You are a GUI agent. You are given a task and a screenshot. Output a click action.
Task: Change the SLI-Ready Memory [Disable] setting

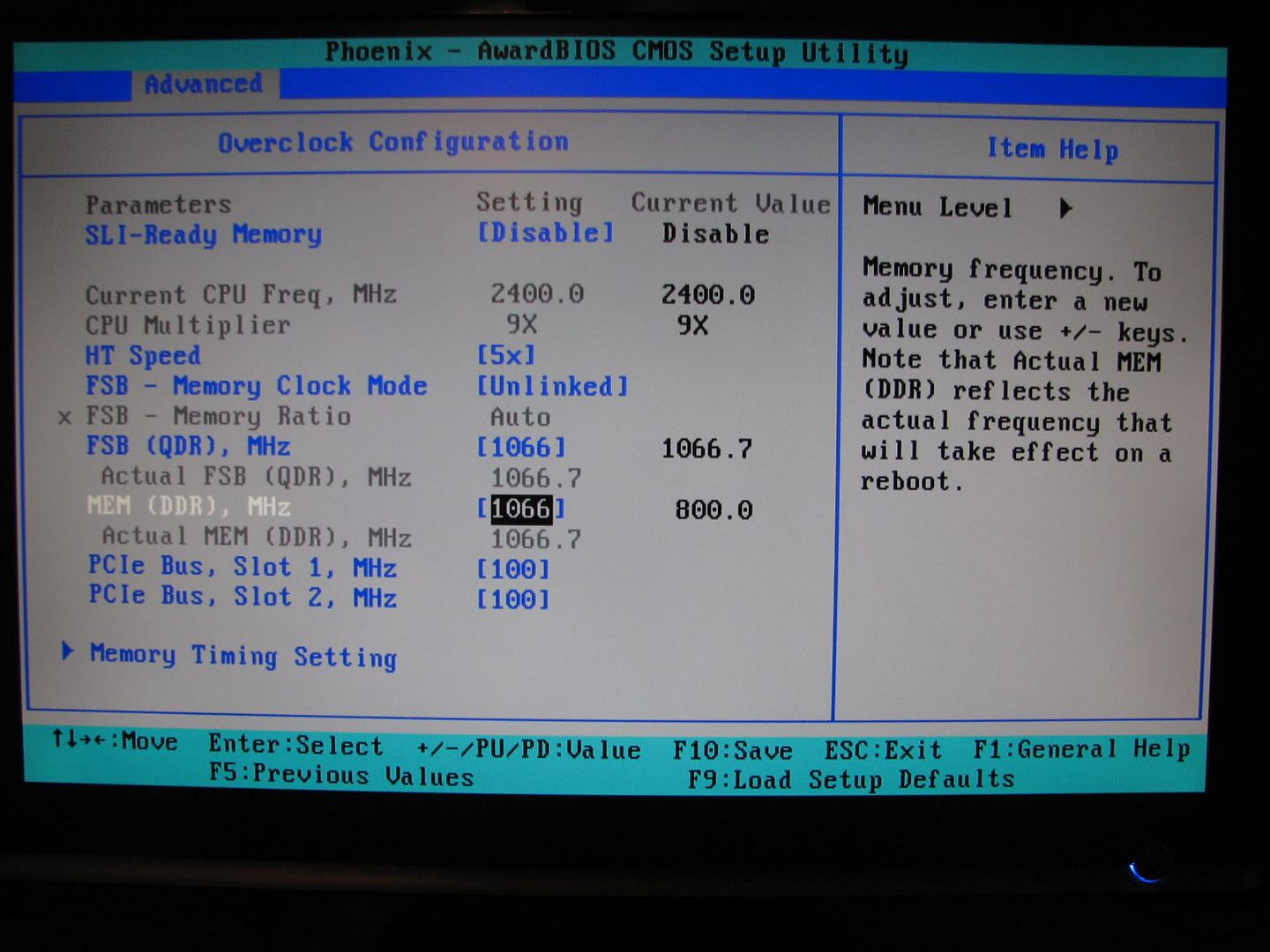coord(545,233)
